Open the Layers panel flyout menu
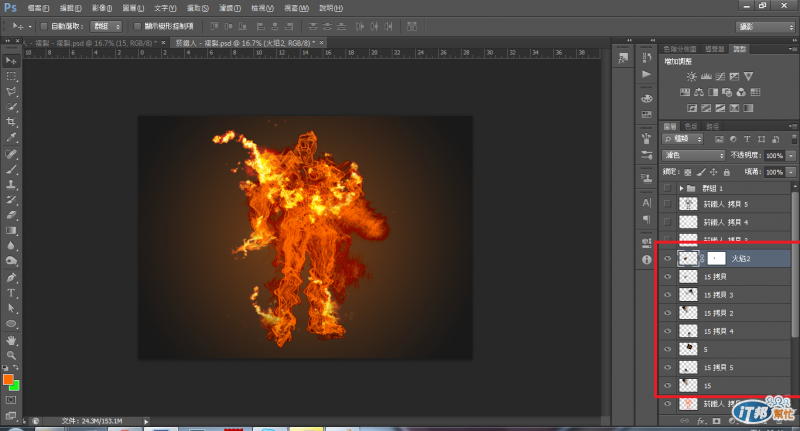800x431 pixels. [x=792, y=126]
